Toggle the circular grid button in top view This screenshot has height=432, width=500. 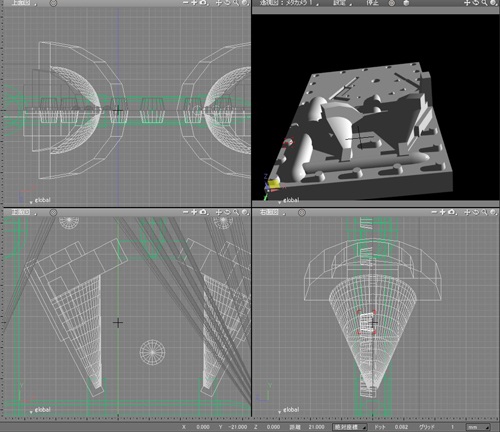(x=53, y=3)
